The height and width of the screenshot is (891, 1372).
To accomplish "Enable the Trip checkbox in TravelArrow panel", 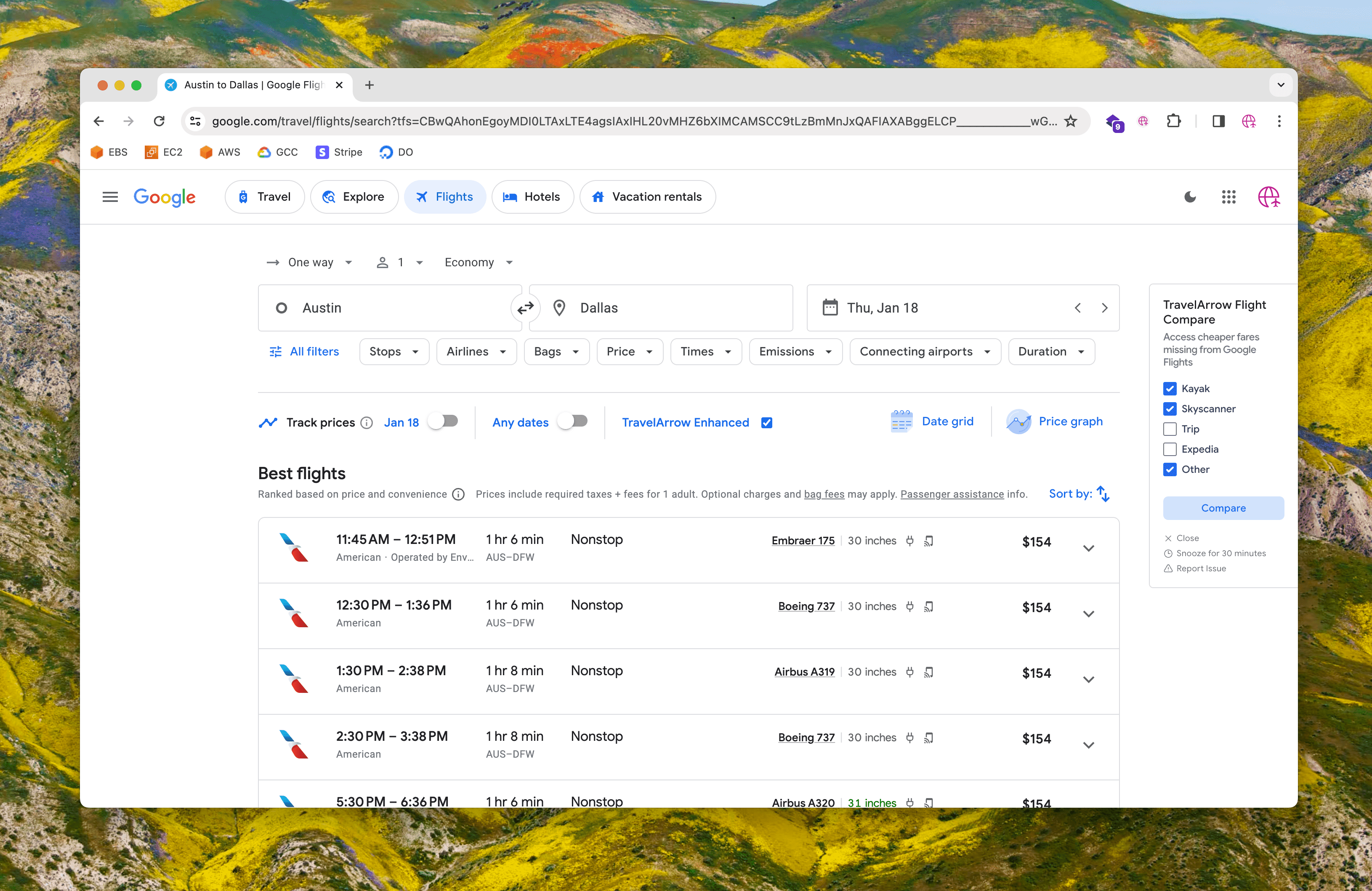I will coord(1170,429).
